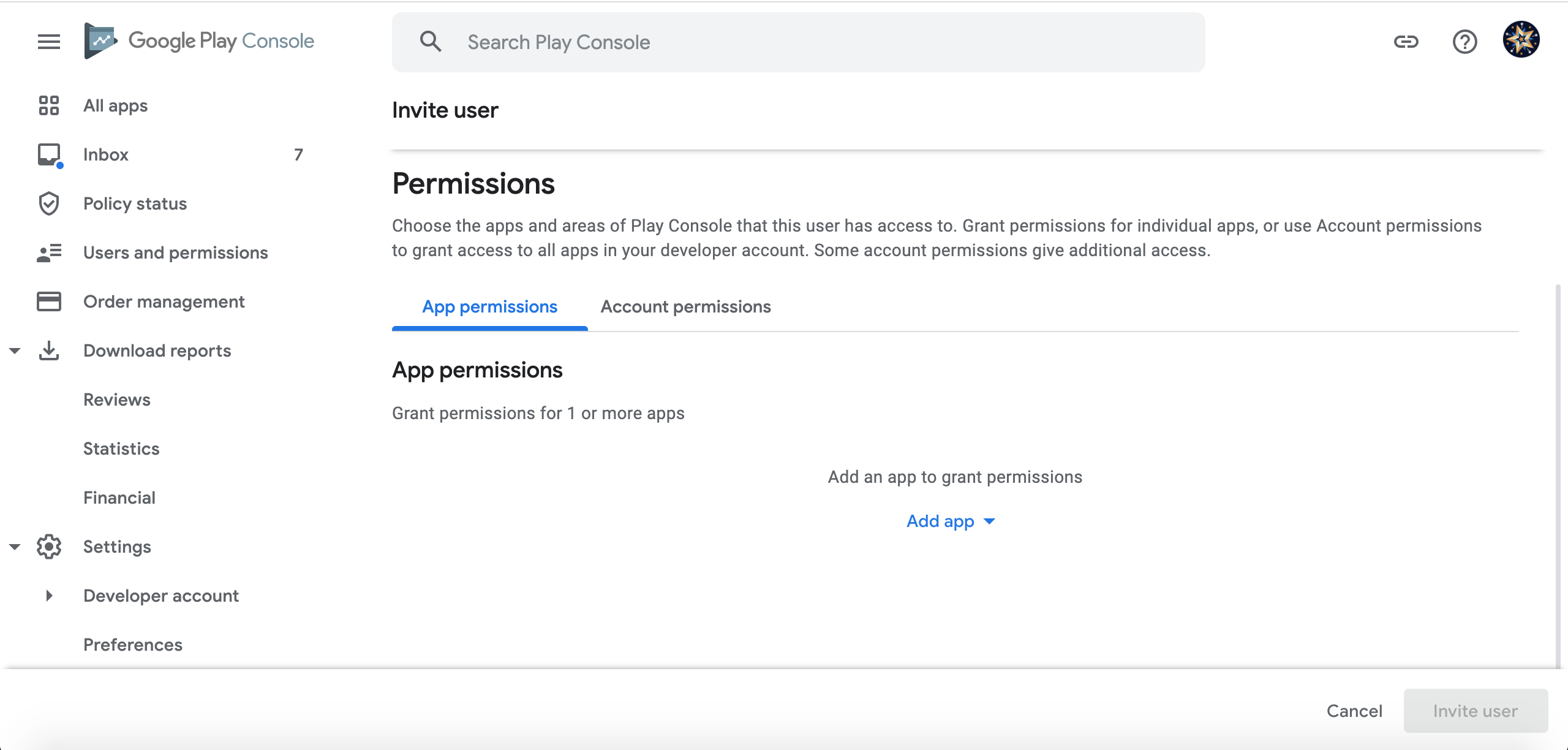Go to All apps

pos(115,105)
